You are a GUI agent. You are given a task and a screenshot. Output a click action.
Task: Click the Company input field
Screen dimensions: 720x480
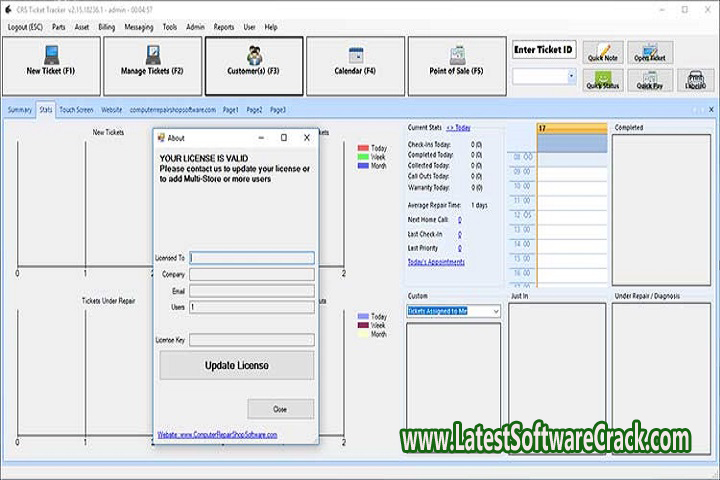(x=252, y=274)
